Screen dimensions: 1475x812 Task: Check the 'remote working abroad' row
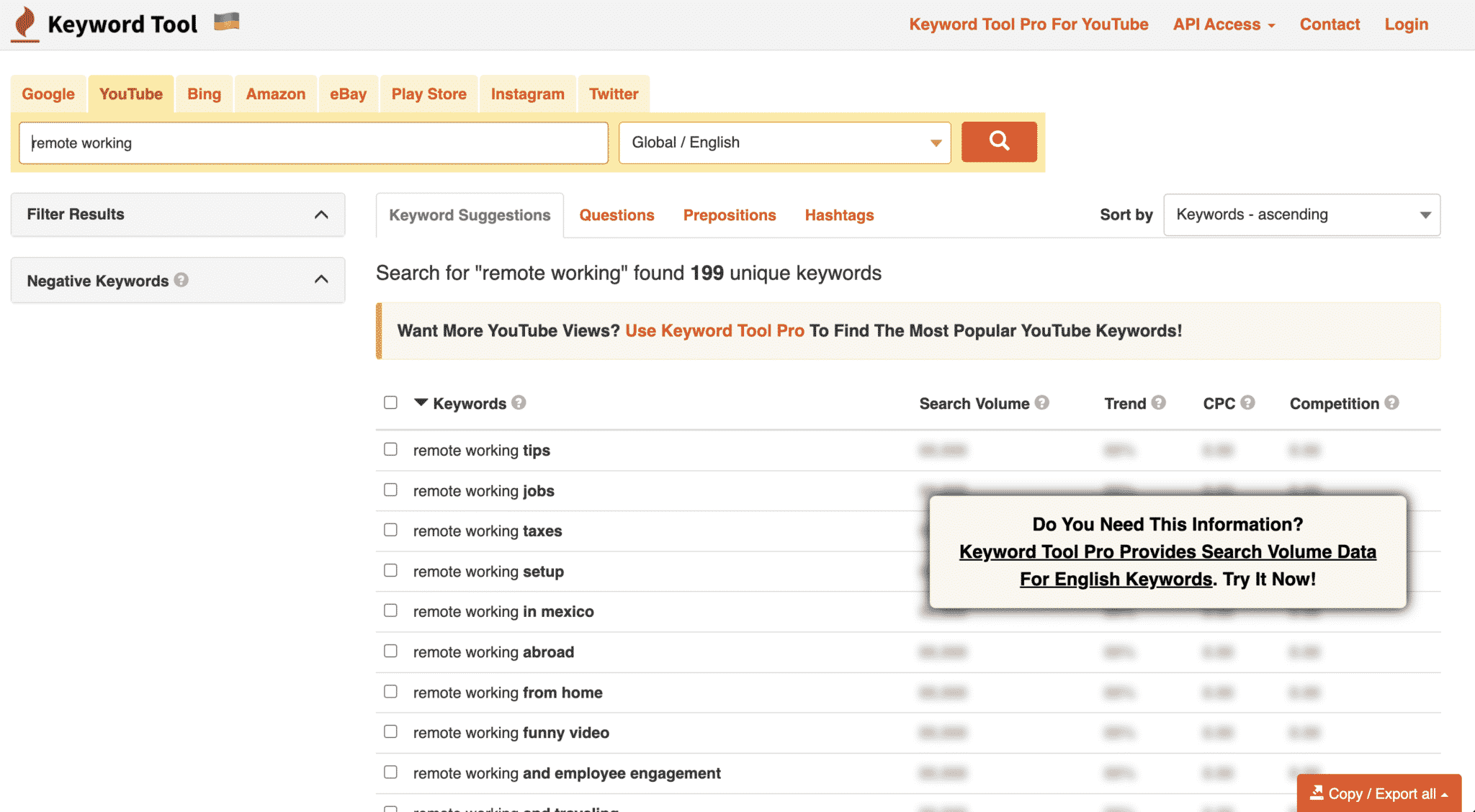pyautogui.click(x=390, y=651)
